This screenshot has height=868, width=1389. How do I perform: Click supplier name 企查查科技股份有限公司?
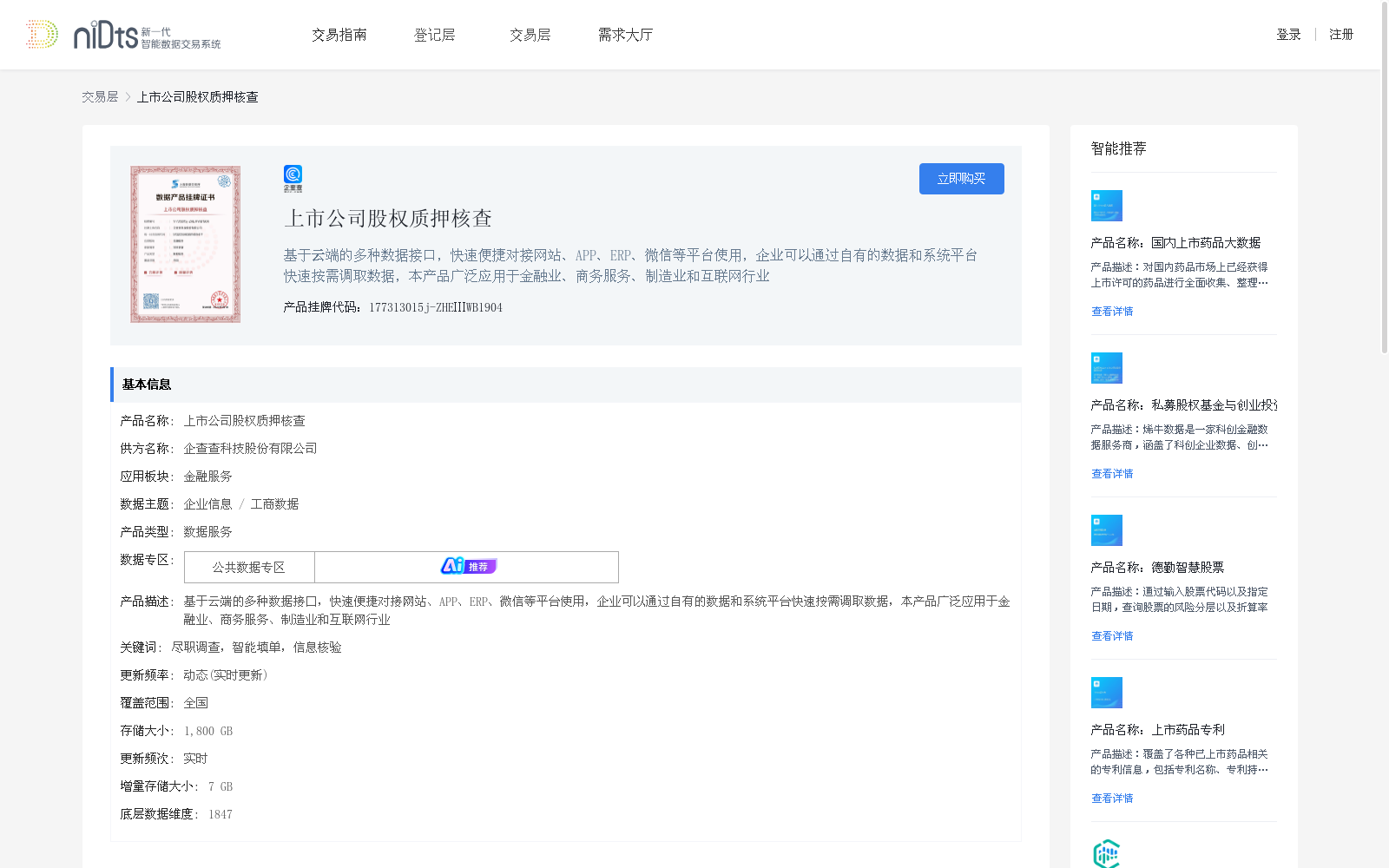[251, 449]
